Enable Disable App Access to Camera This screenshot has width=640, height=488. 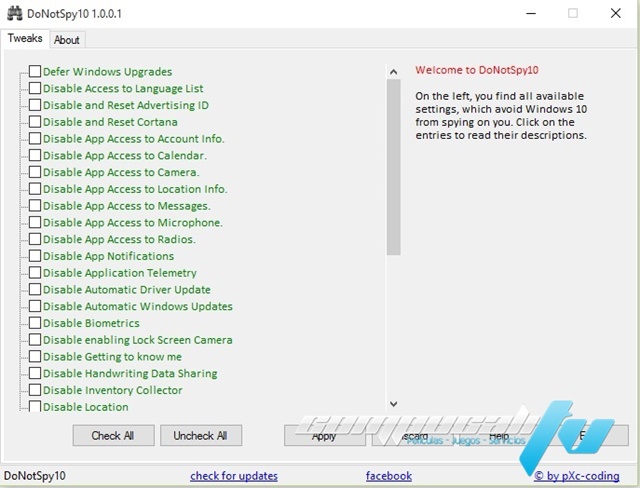pyautogui.click(x=35, y=172)
